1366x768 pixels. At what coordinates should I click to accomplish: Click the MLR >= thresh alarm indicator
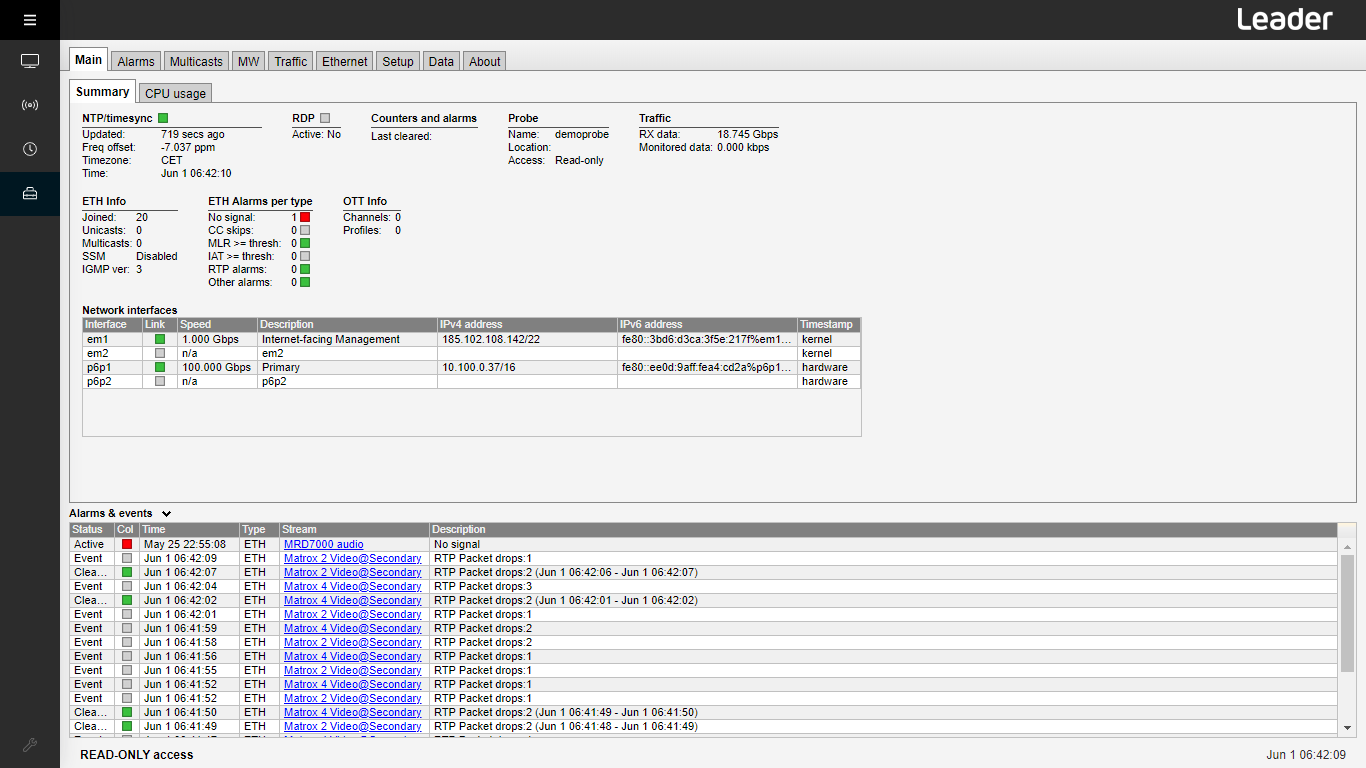(305, 243)
